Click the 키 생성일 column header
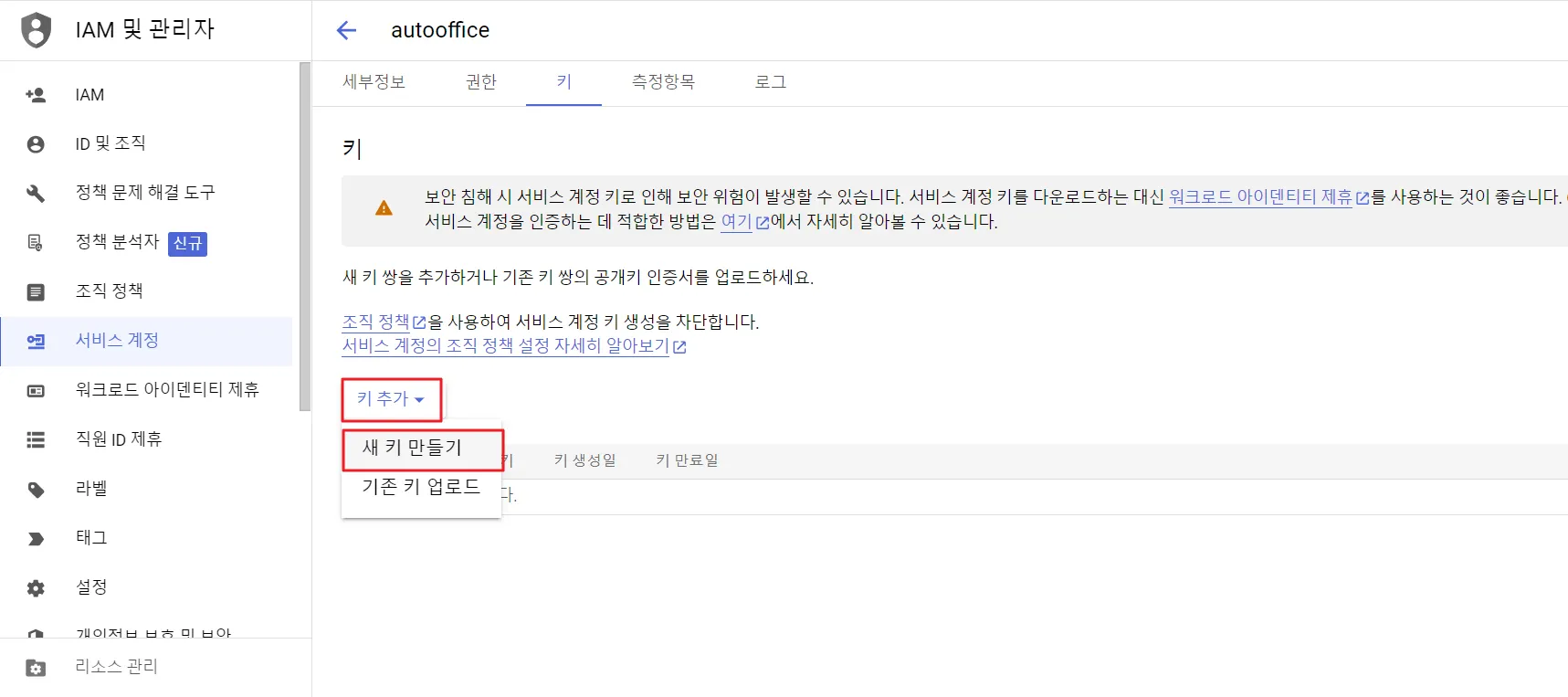Image resolution: width=1568 pixels, height=697 pixels. pos(584,460)
